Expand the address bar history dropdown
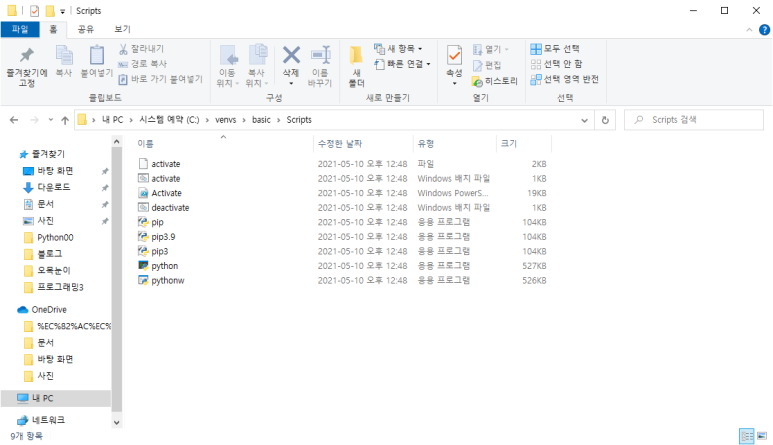The height and width of the screenshot is (445, 773). click(x=584, y=120)
